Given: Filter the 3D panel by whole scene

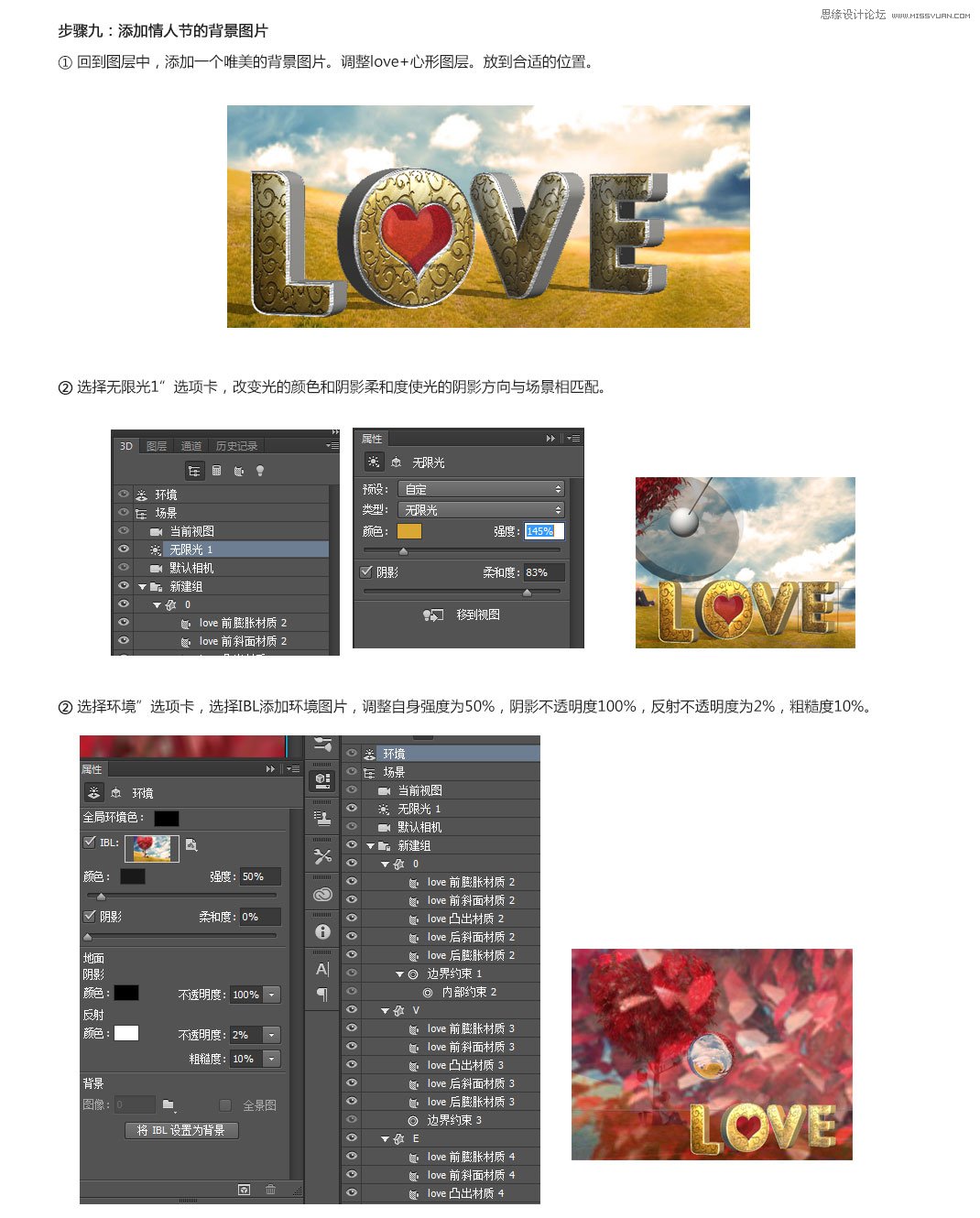Looking at the screenshot, I should (194, 471).
